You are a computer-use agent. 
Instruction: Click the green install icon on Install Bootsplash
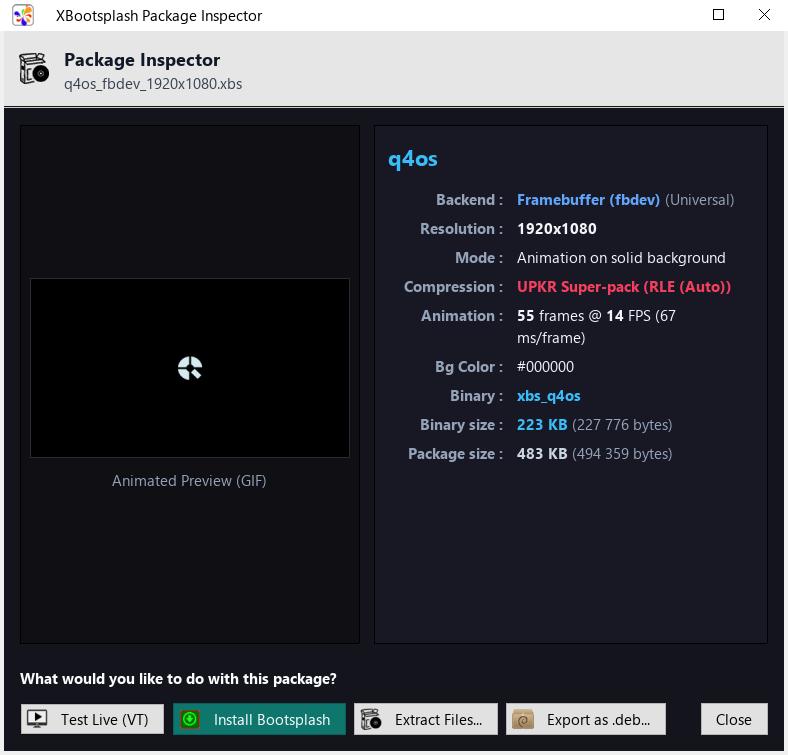190,719
